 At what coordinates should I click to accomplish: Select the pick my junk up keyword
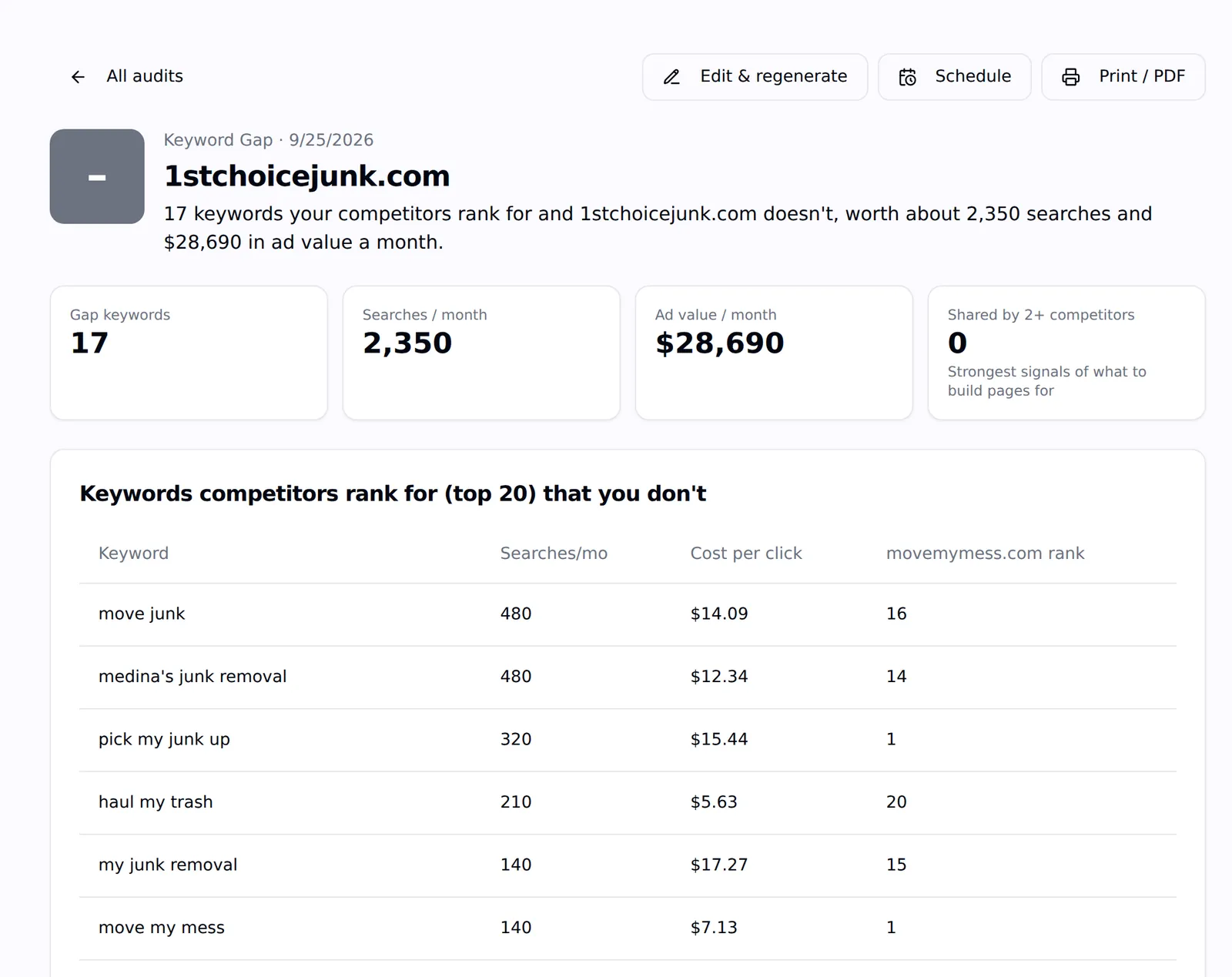164,740
